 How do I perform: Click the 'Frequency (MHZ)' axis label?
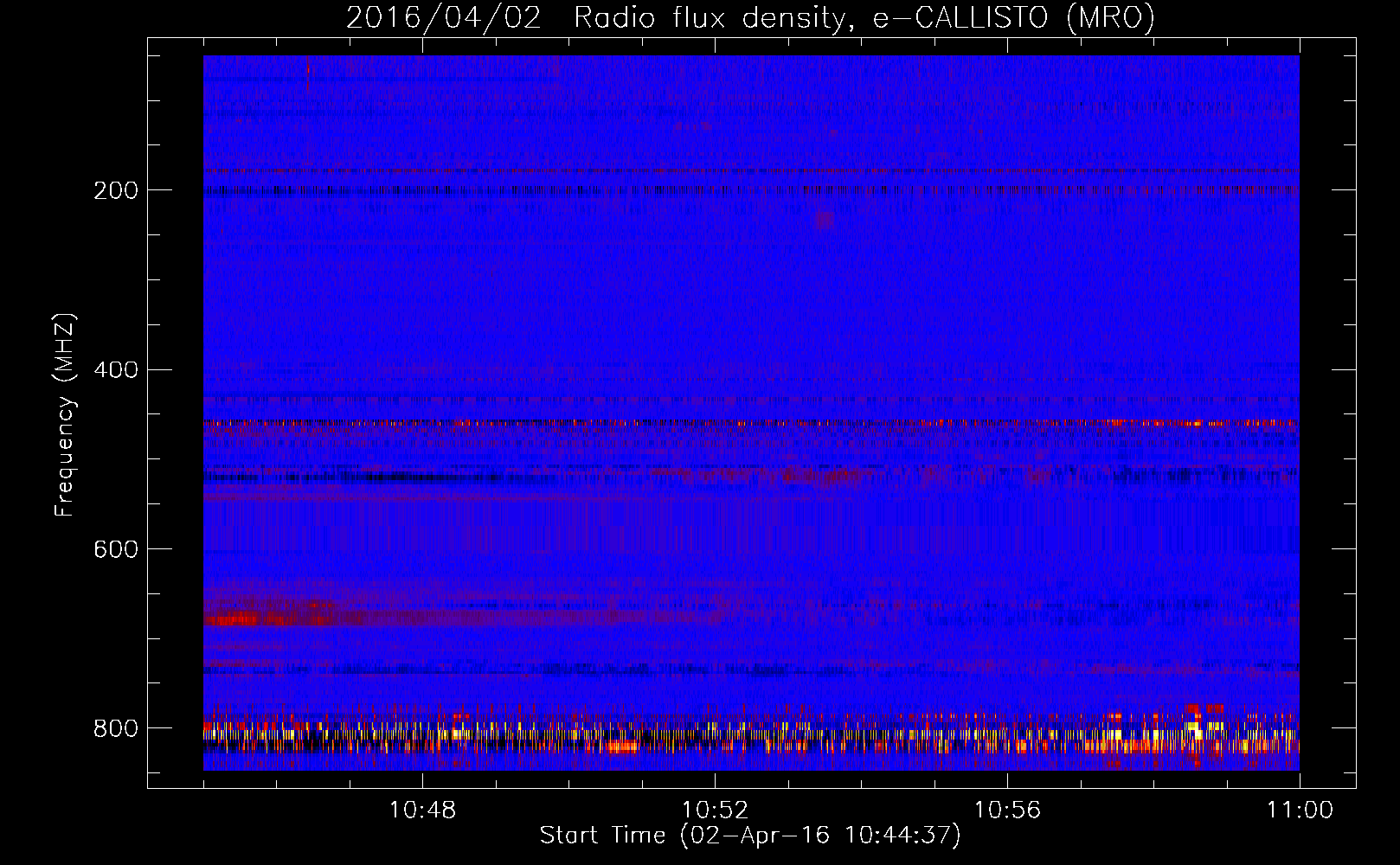pos(65,415)
